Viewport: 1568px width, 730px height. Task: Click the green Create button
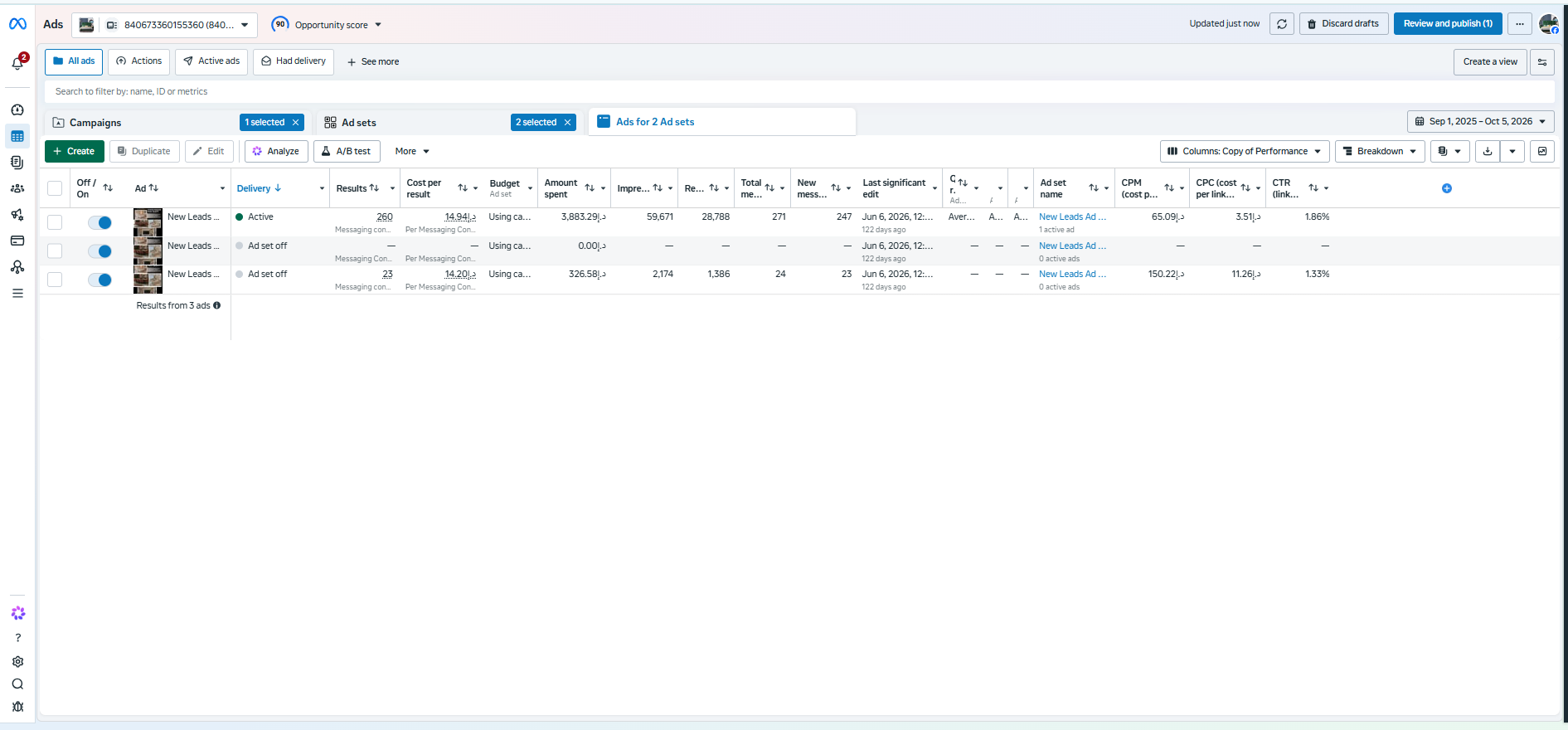(75, 151)
